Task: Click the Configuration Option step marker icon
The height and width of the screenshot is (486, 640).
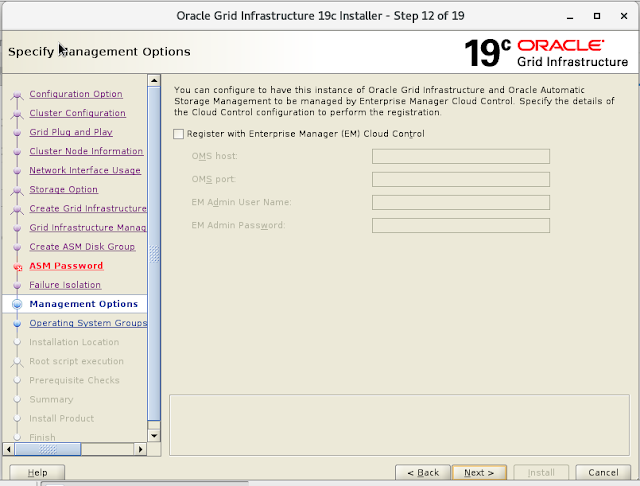Action: pyautogui.click(x=17, y=95)
